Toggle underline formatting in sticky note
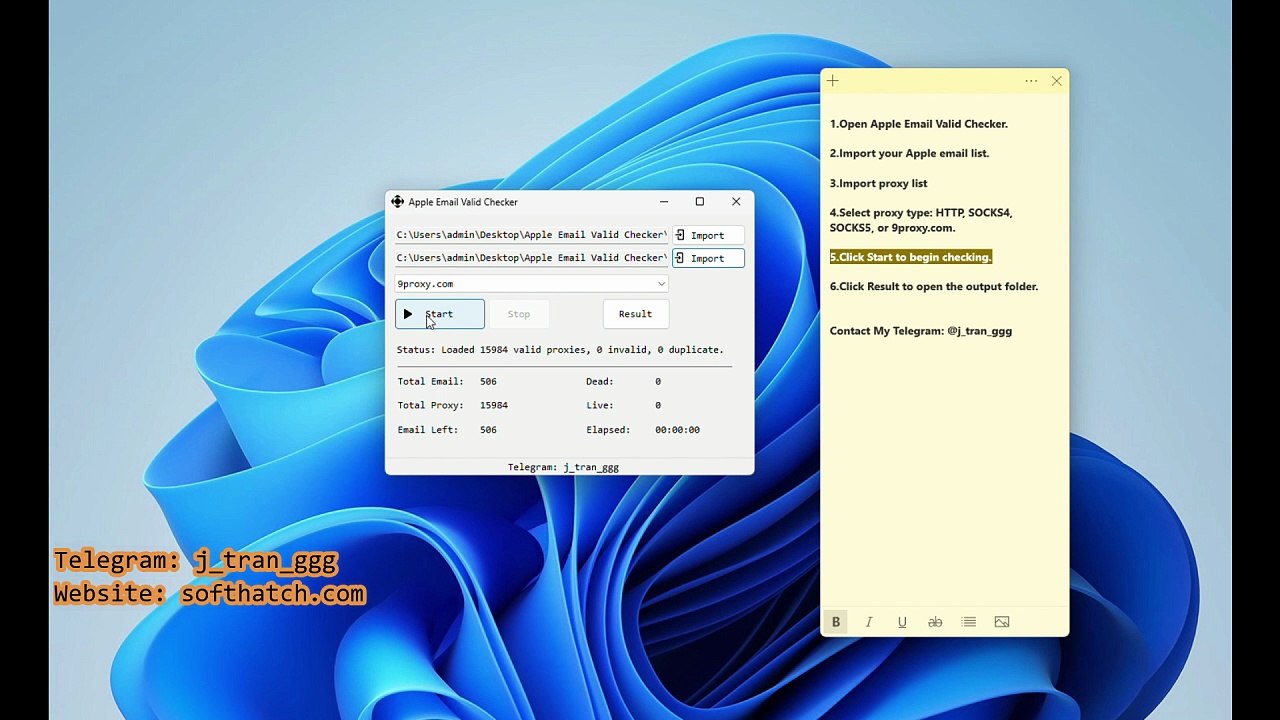Viewport: 1280px width, 720px height. [902, 622]
